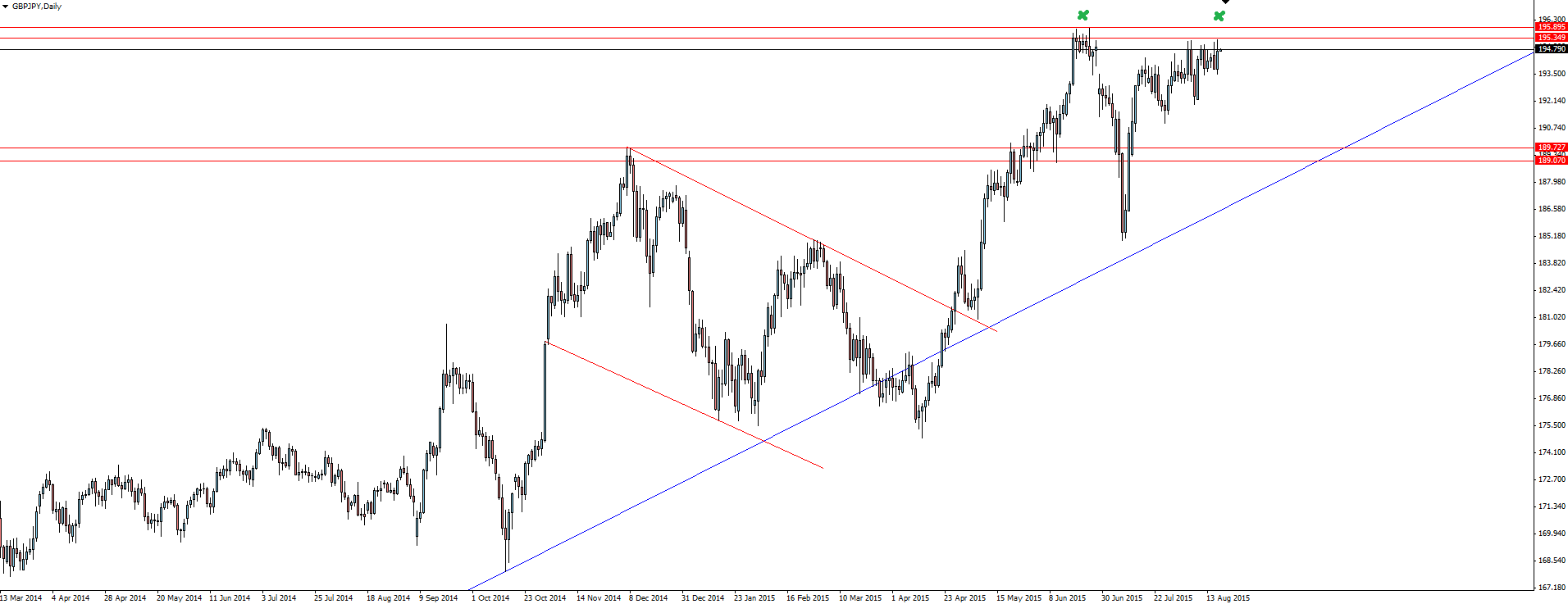Select the lower red descending channel line
This screenshot has height=604, width=1568.
(685, 405)
